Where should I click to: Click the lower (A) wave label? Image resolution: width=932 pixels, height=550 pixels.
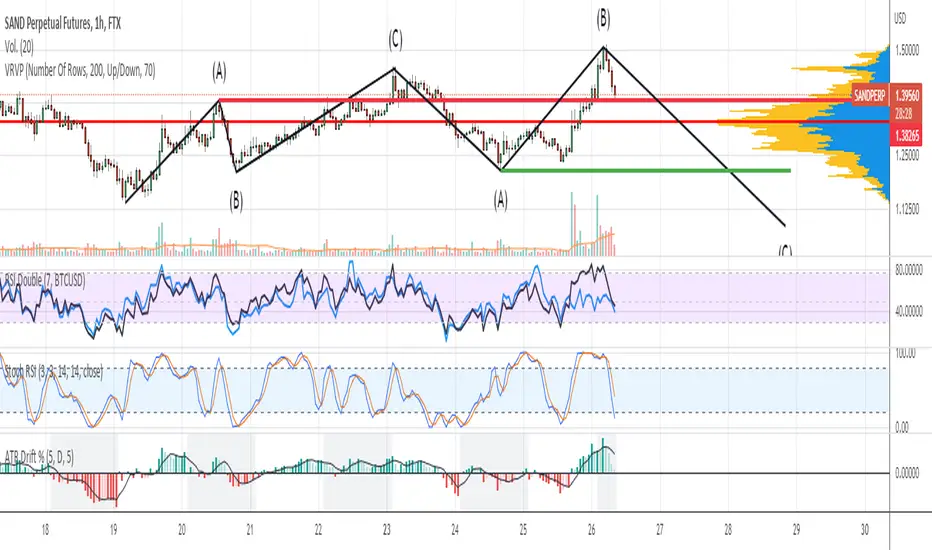click(500, 200)
